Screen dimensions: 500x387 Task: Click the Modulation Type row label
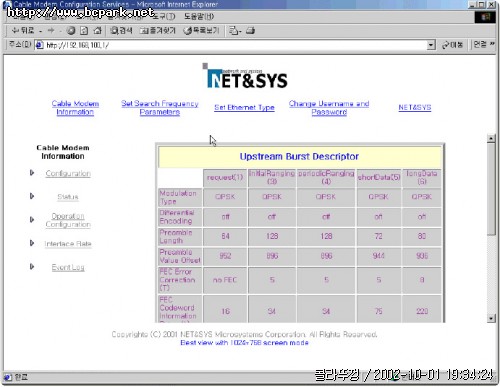pyautogui.click(x=180, y=197)
